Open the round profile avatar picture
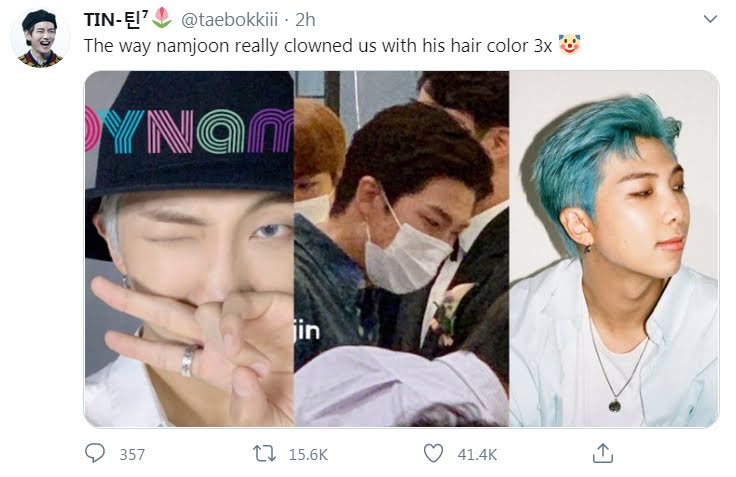The width and height of the screenshot is (736, 477). 40,38
